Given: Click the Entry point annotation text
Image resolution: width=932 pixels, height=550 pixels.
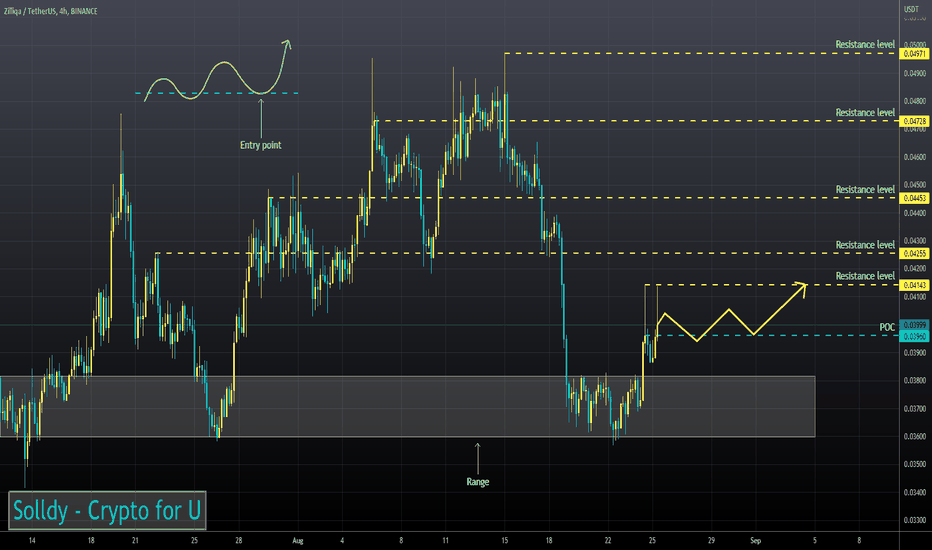Looking at the screenshot, I should 260,145.
